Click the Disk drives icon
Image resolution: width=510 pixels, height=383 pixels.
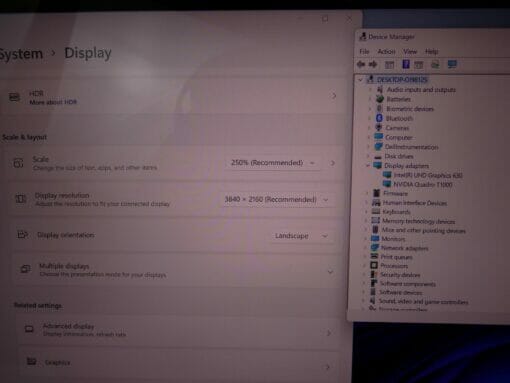click(x=378, y=156)
